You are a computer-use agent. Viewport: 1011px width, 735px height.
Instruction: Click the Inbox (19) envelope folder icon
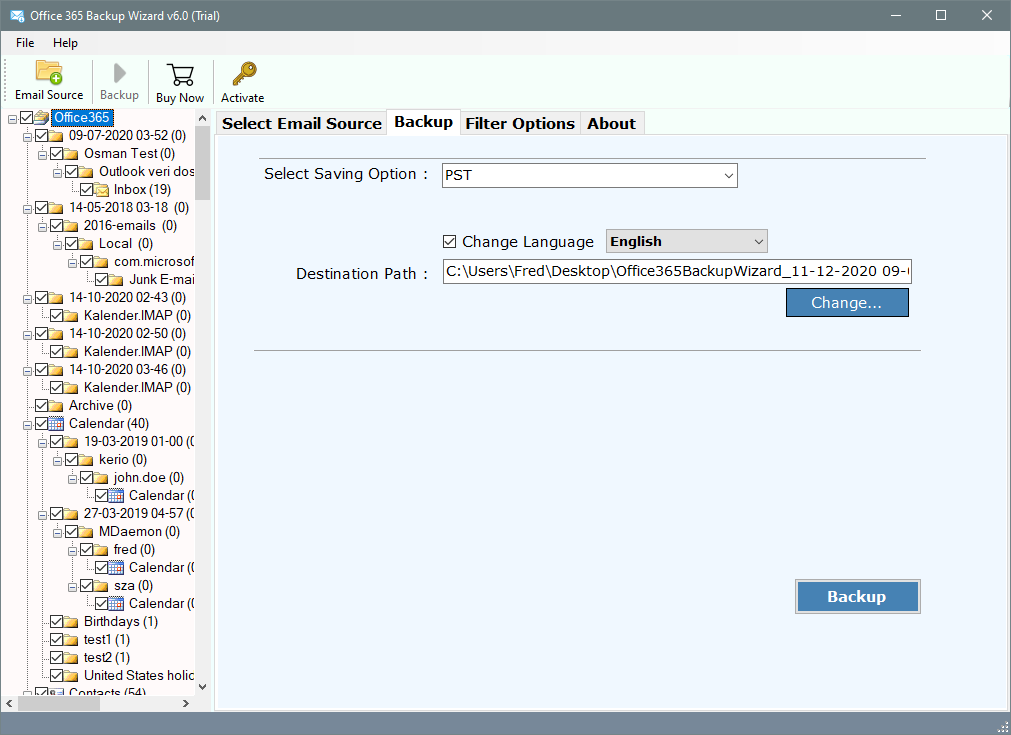click(x=101, y=190)
